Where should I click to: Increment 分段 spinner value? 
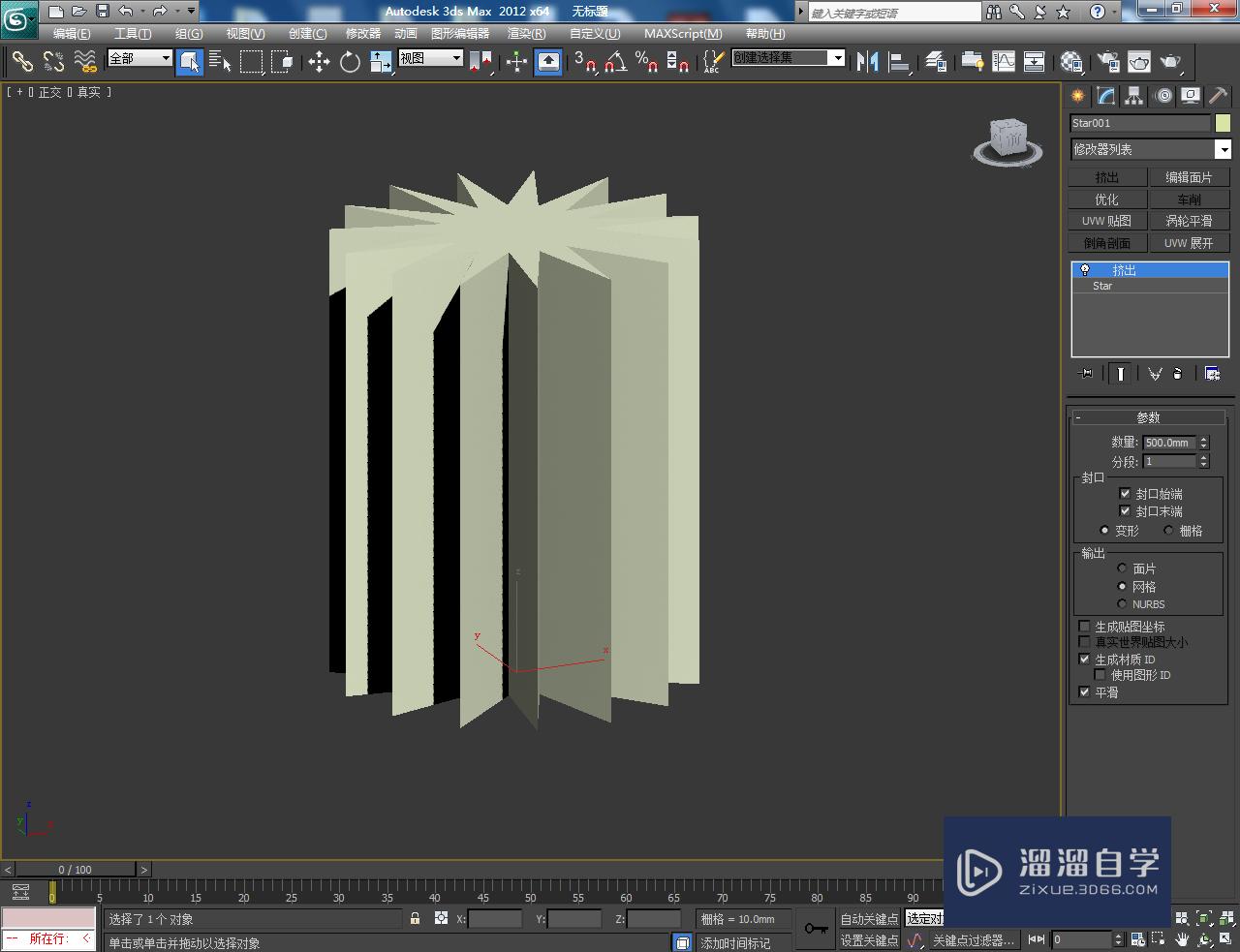pos(1204,458)
